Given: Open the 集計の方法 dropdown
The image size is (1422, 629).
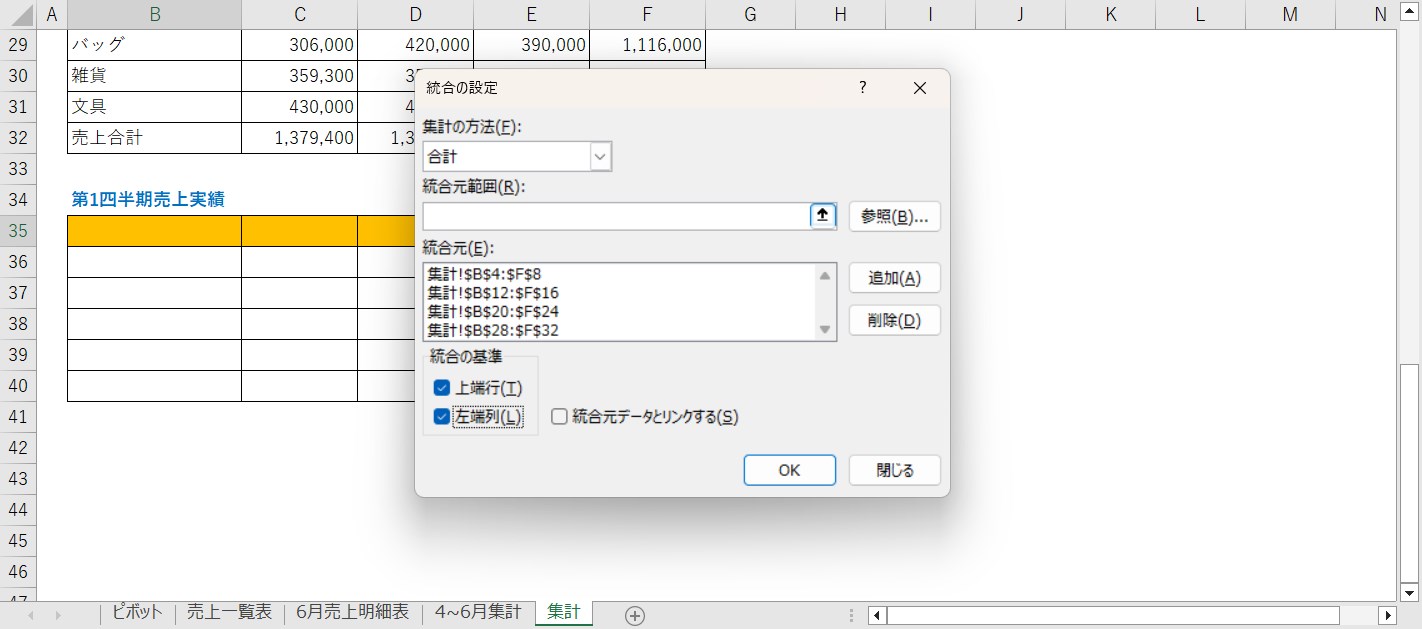Looking at the screenshot, I should tap(600, 157).
